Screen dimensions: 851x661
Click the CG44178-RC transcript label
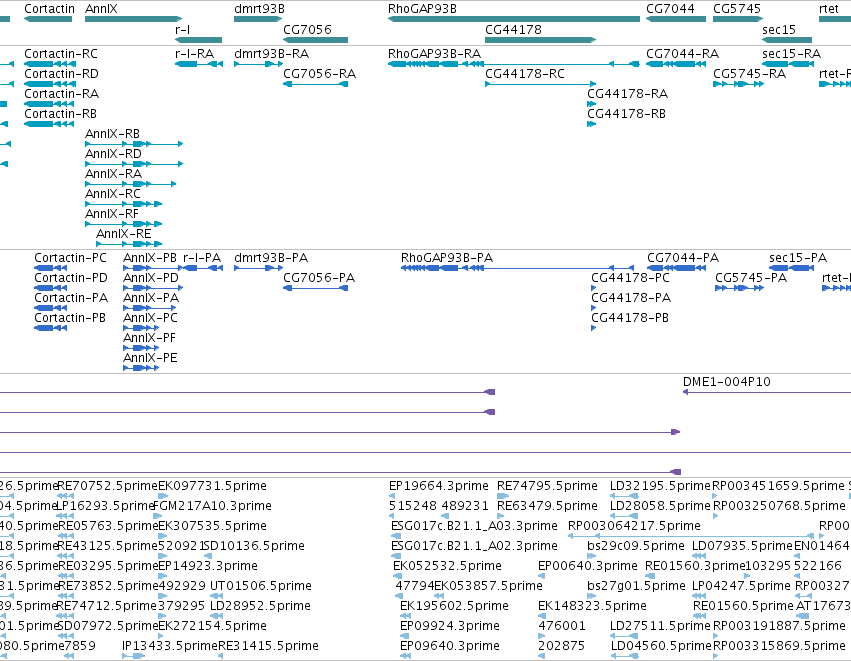(525, 74)
